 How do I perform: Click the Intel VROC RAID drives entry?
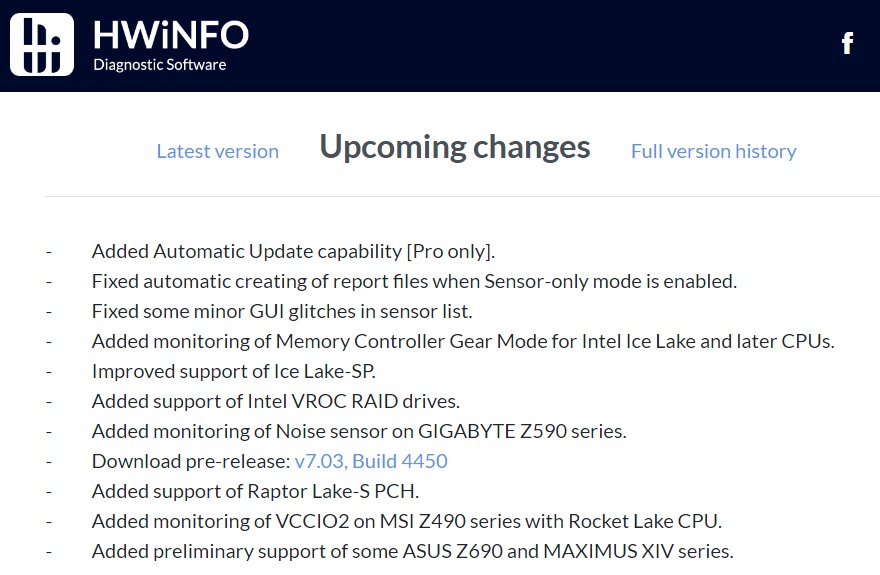click(x=276, y=401)
